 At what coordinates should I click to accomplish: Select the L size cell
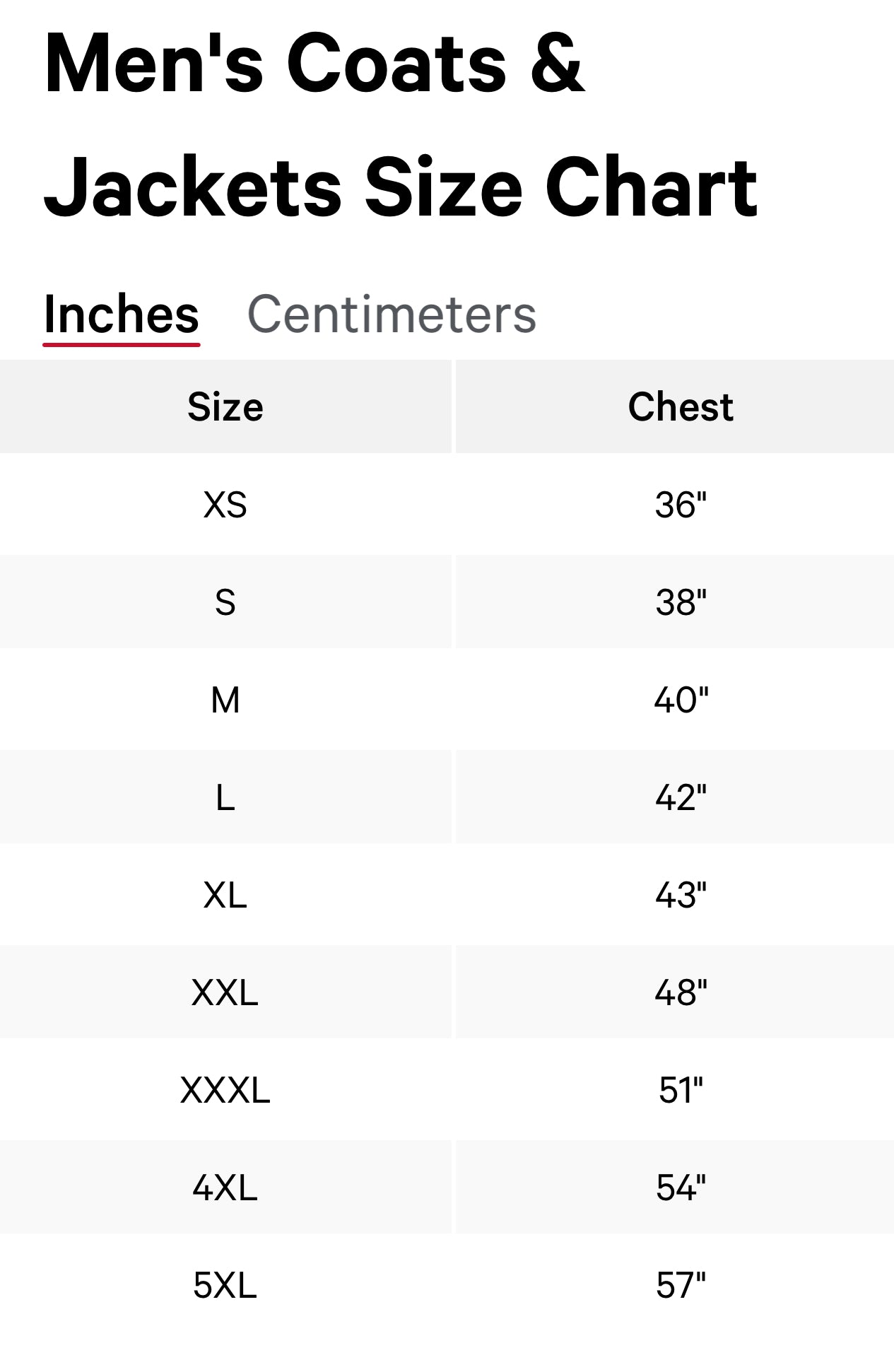[x=225, y=797]
